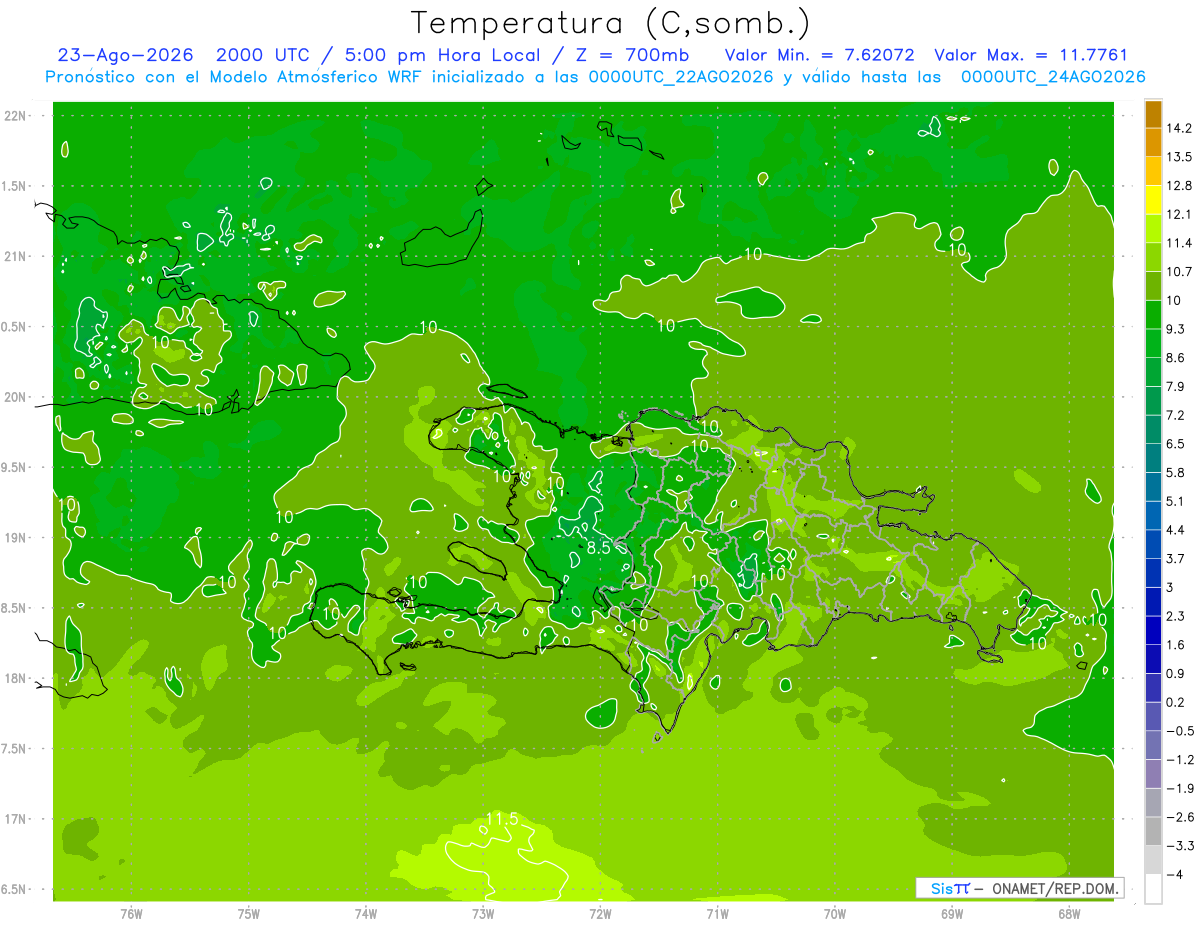Click the '5.8' colorbar value
This screenshot has height=927, width=1200.
[1177, 473]
